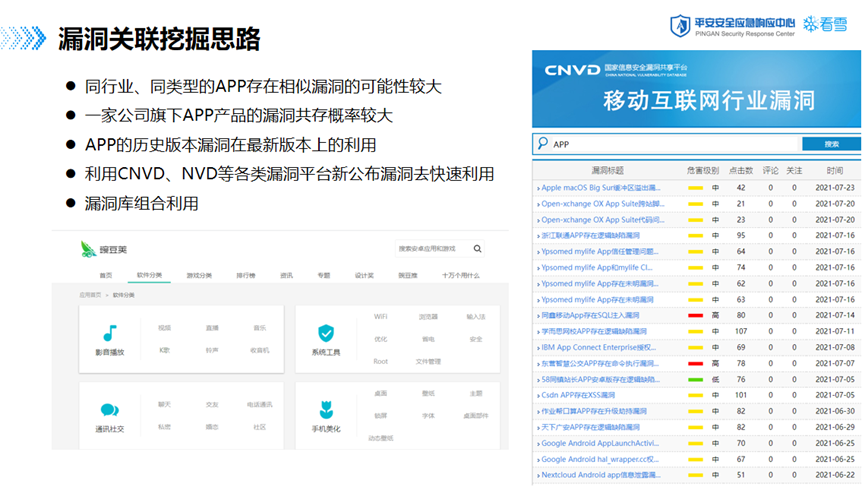Open the Apple macOS Big Sur vulnerability entry

click(600, 188)
